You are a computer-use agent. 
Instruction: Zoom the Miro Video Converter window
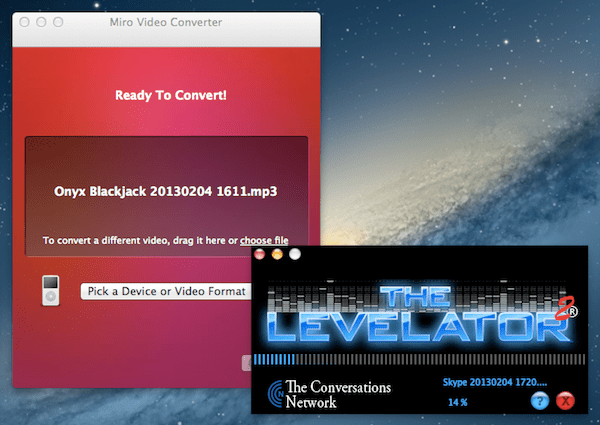[58, 22]
